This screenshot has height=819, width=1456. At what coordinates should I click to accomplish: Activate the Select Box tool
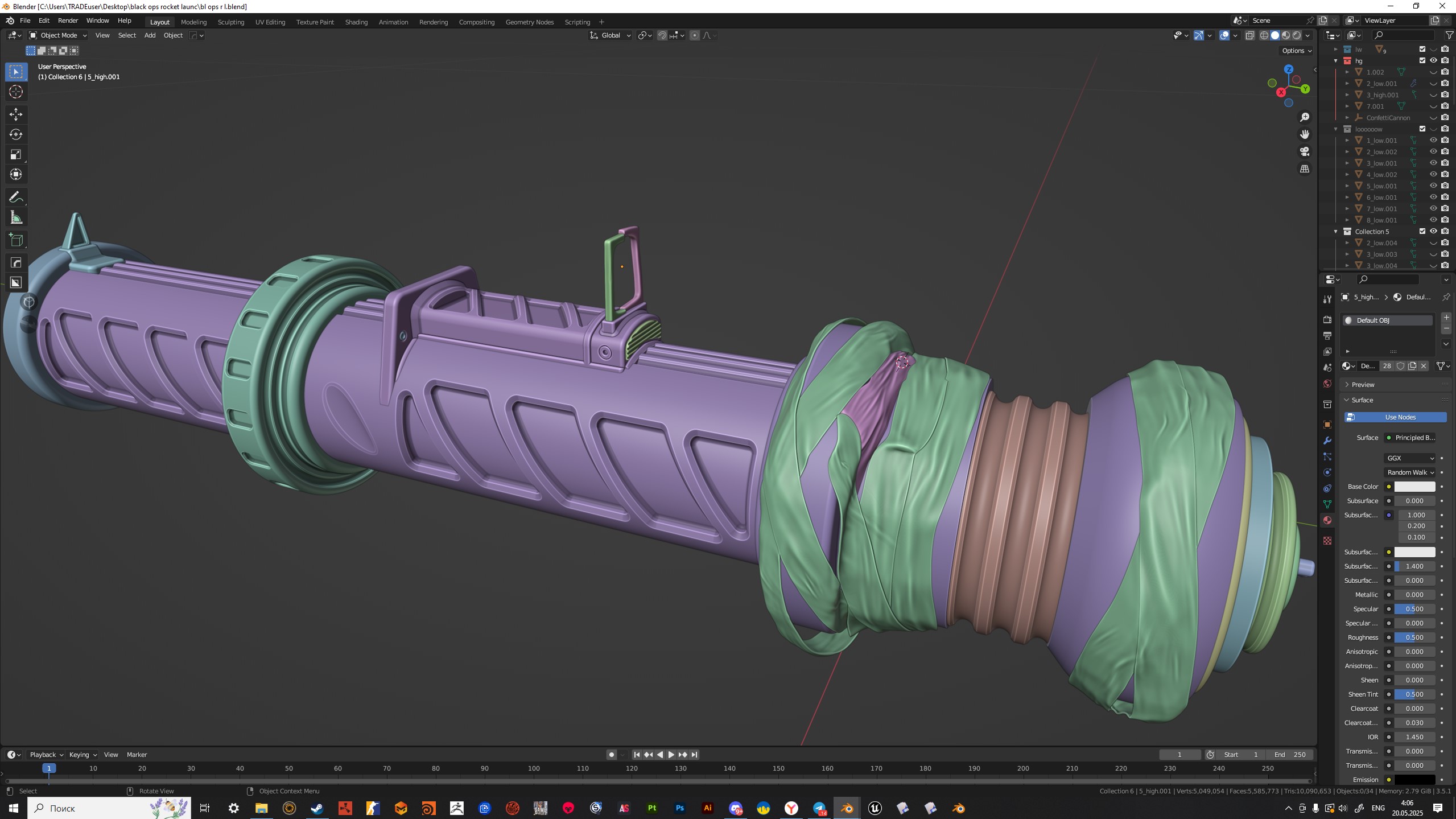pos(16,72)
